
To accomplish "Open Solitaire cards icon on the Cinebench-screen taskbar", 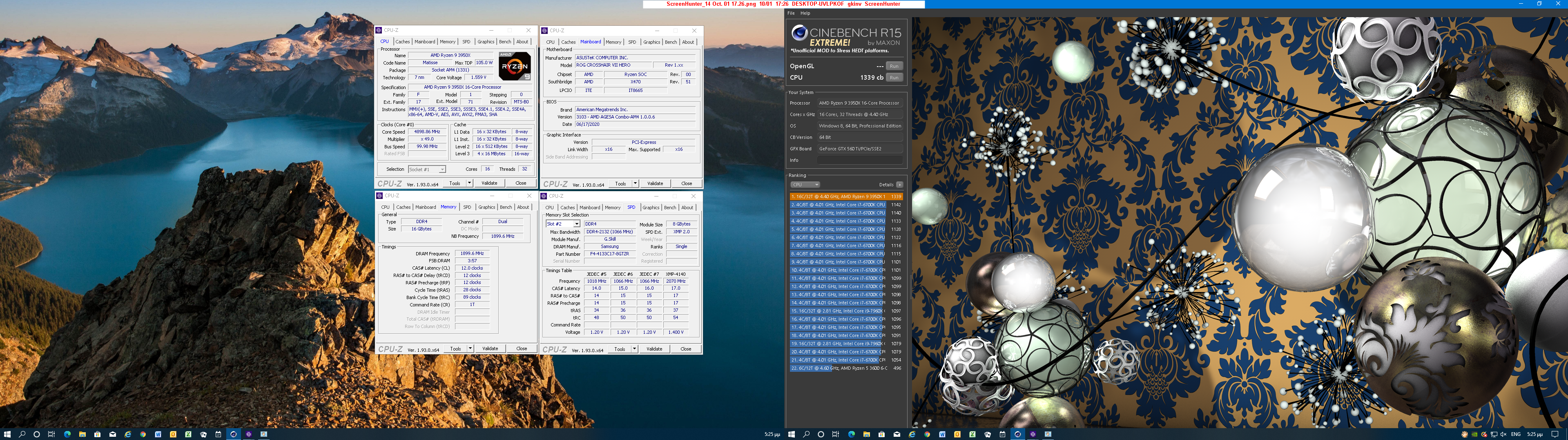I will click(987, 435).
